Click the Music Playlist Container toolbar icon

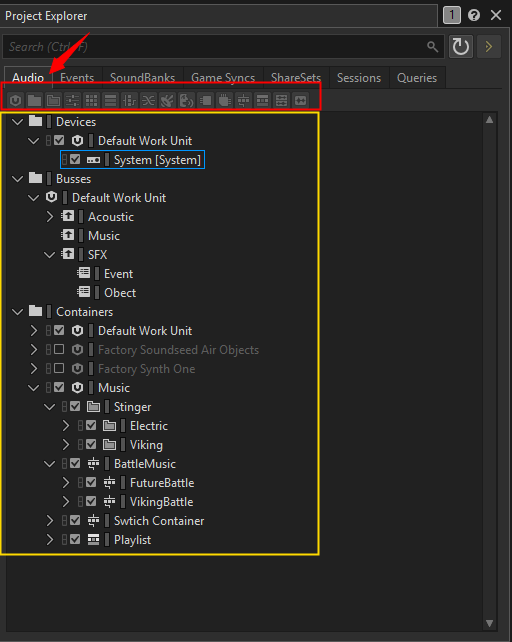[x=262, y=100]
